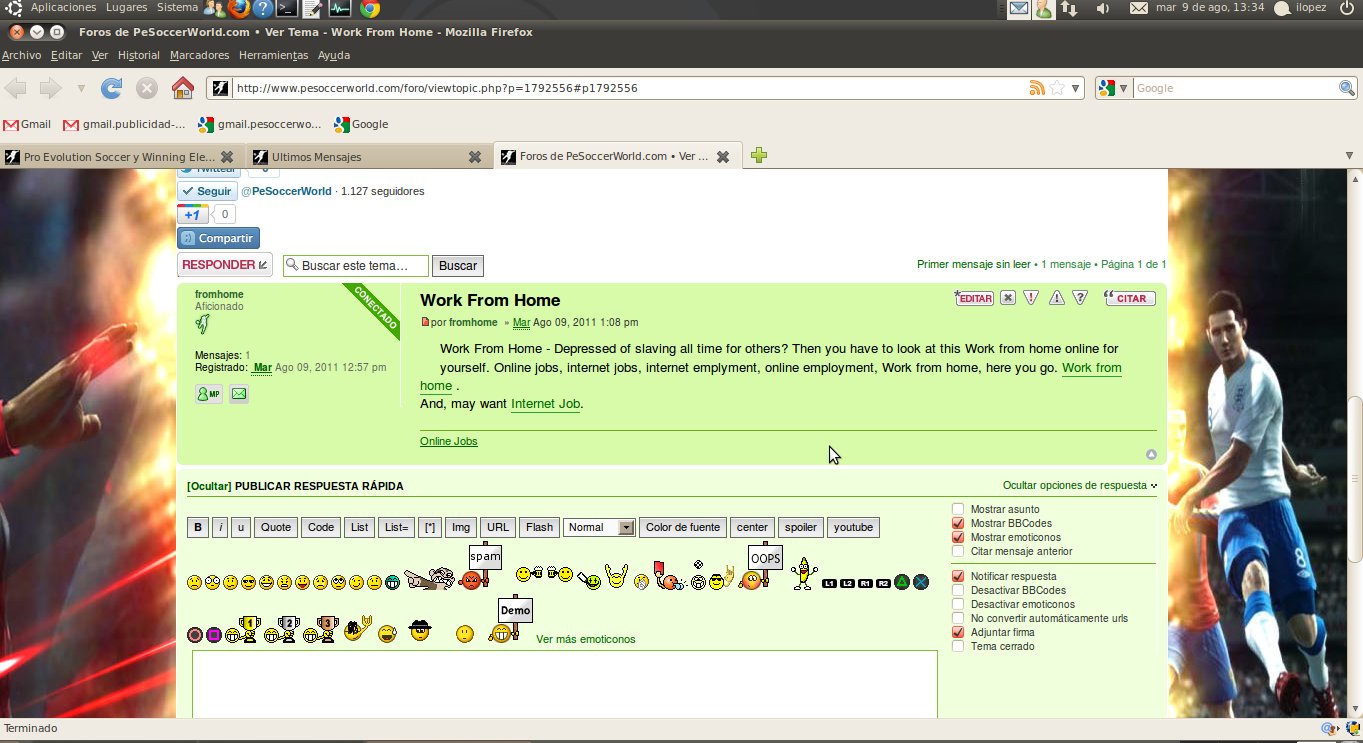Switch to the Ultimos Mensajes tab
The width and height of the screenshot is (1363, 743).
tap(366, 156)
